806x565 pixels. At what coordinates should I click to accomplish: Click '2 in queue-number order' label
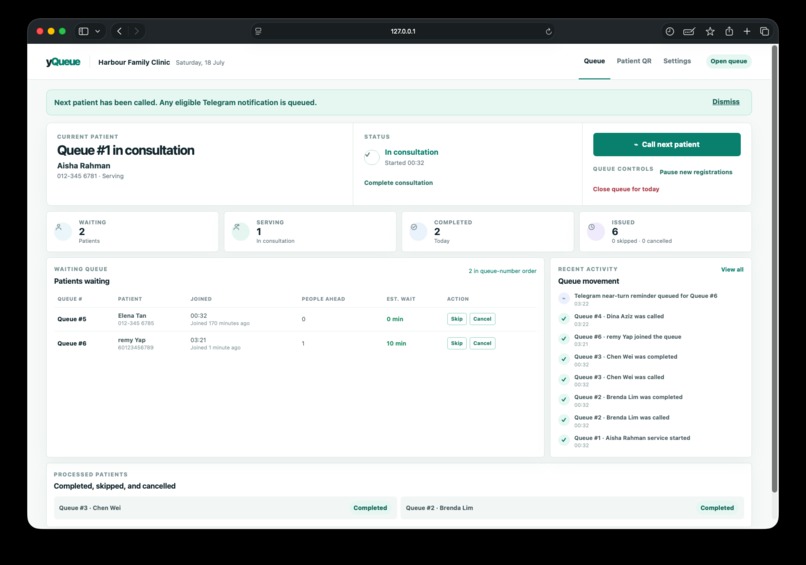(502, 271)
